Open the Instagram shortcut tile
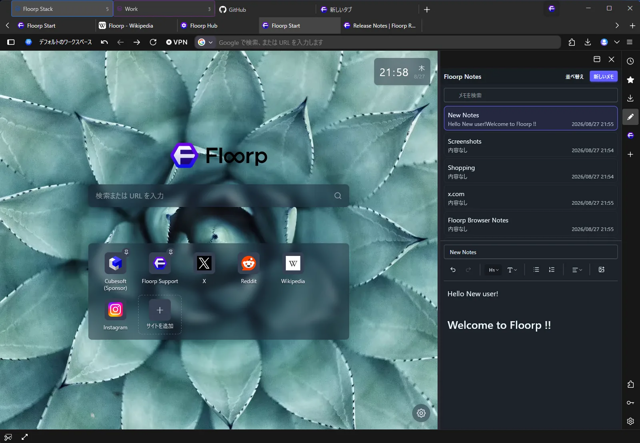This screenshot has width=640, height=443. [116, 314]
